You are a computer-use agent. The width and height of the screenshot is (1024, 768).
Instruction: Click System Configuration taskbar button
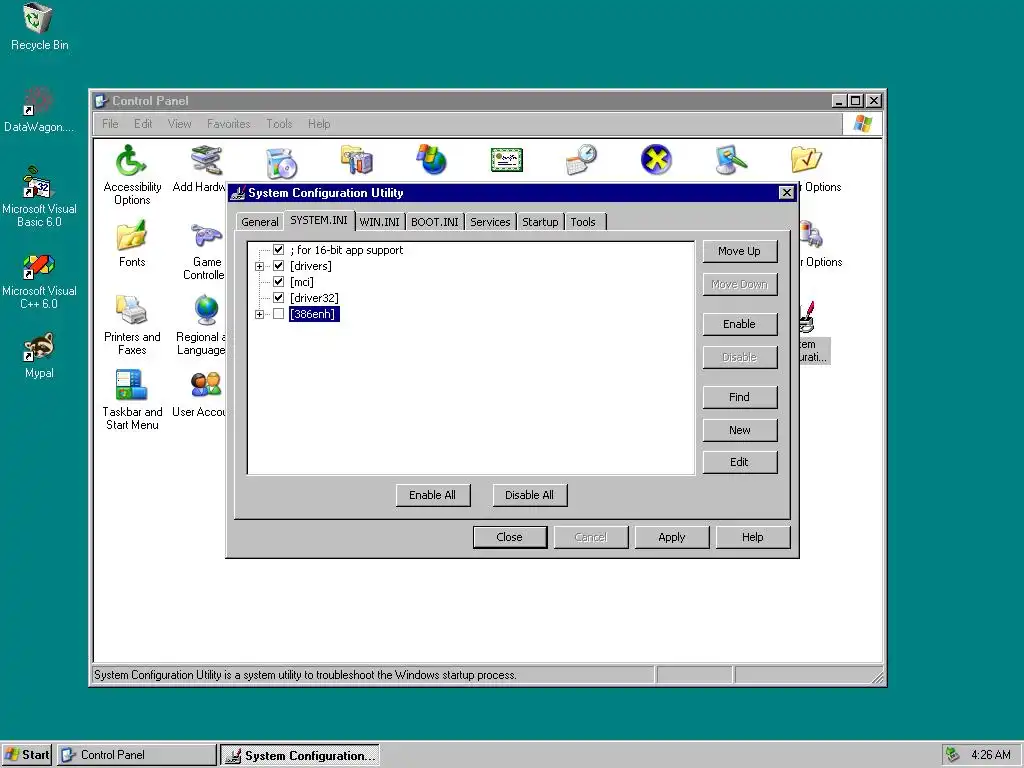pos(300,756)
